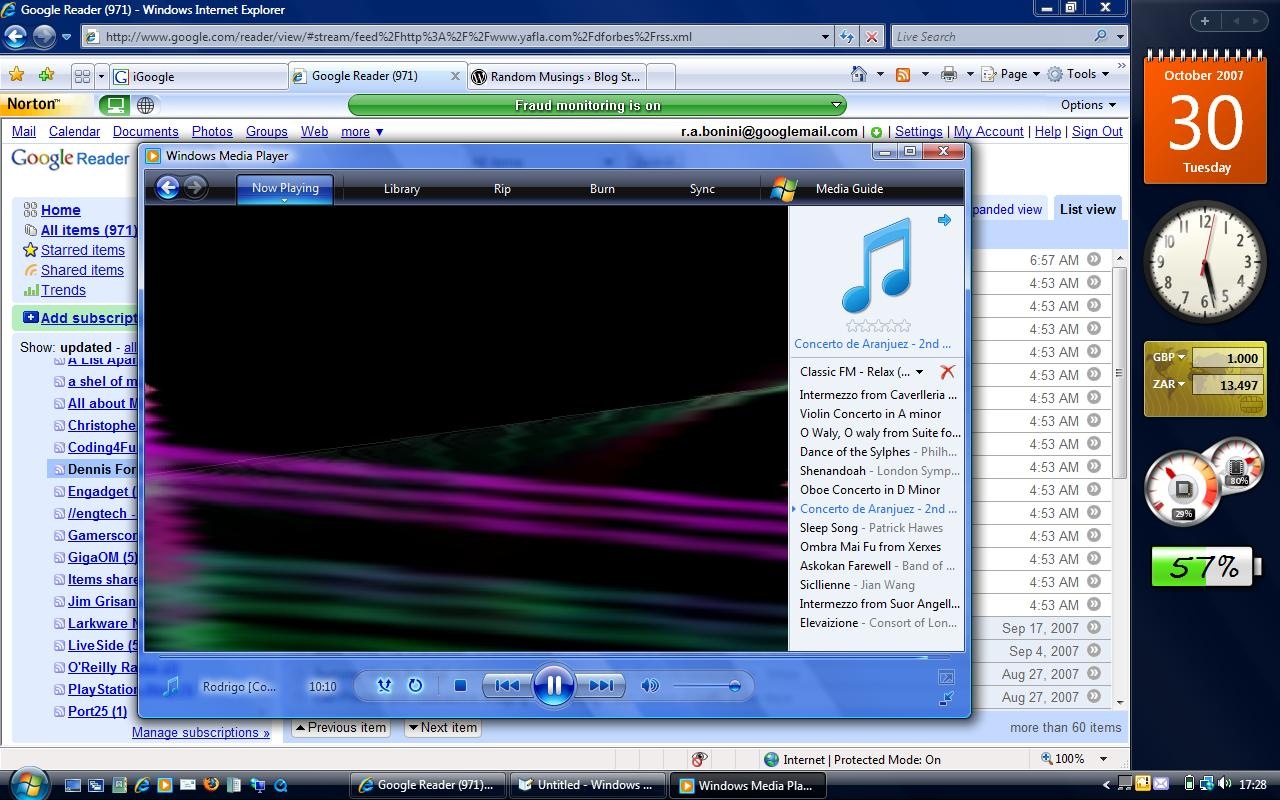
Task: Click the media player back arrow button
Action: [168, 187]
